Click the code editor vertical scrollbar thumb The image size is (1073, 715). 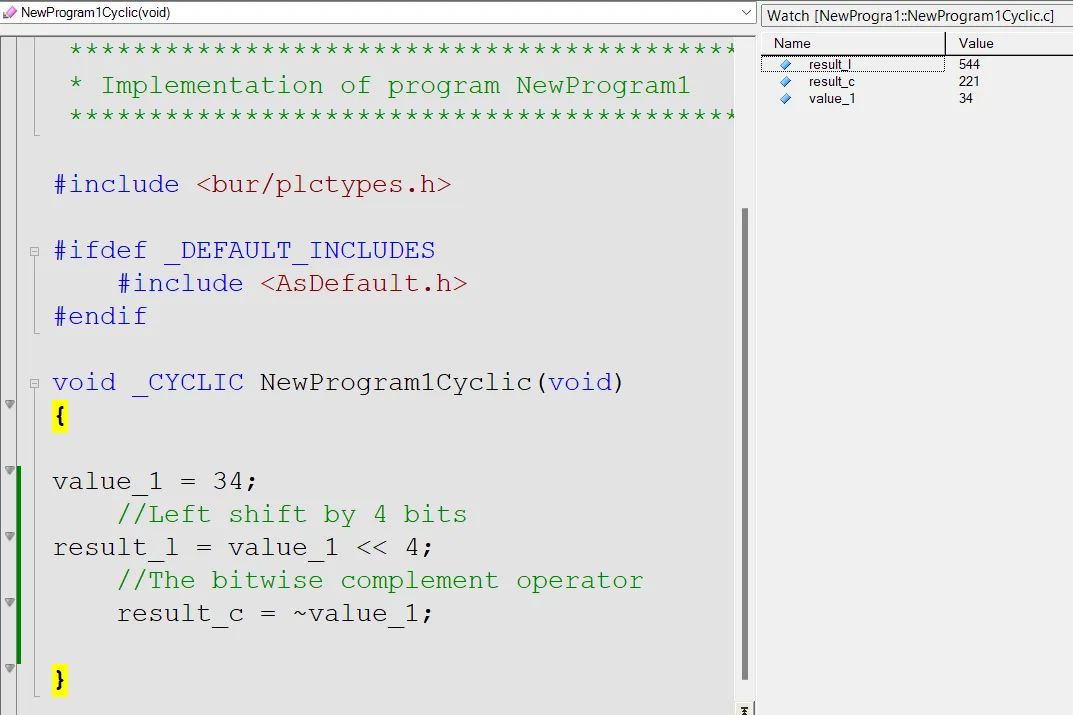pyautogui.click(x=745, y=443)
